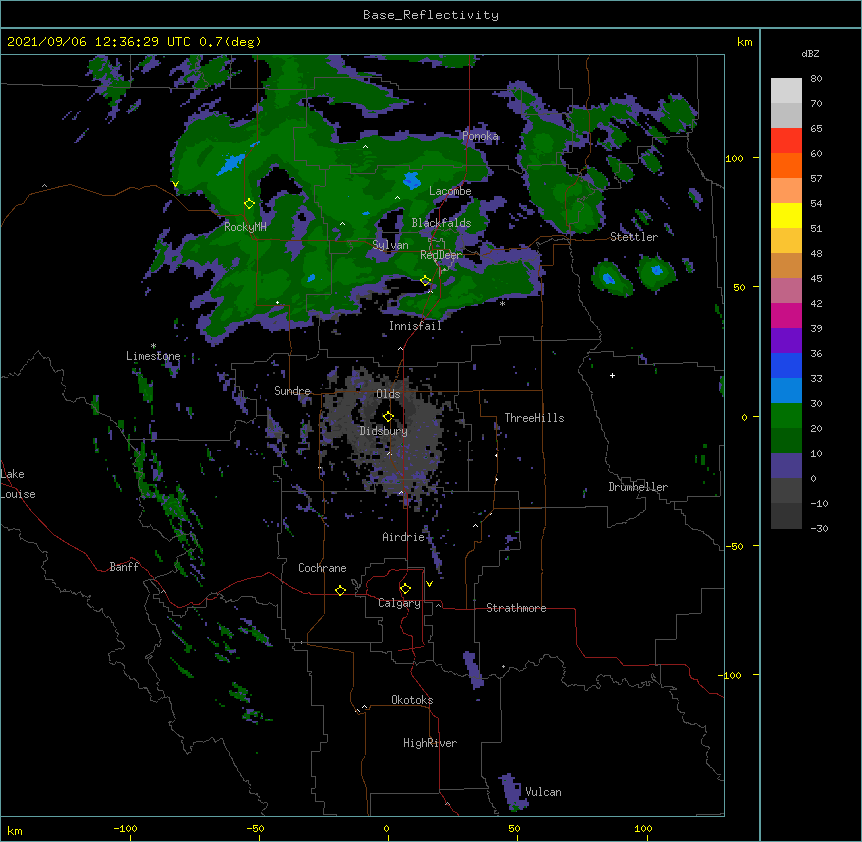Click the -100 tick on the bottom axis

(125, 828)
